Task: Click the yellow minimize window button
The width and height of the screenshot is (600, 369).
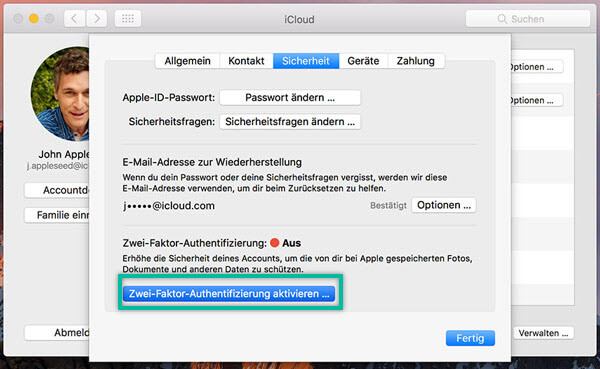Action: coord(34,18)
